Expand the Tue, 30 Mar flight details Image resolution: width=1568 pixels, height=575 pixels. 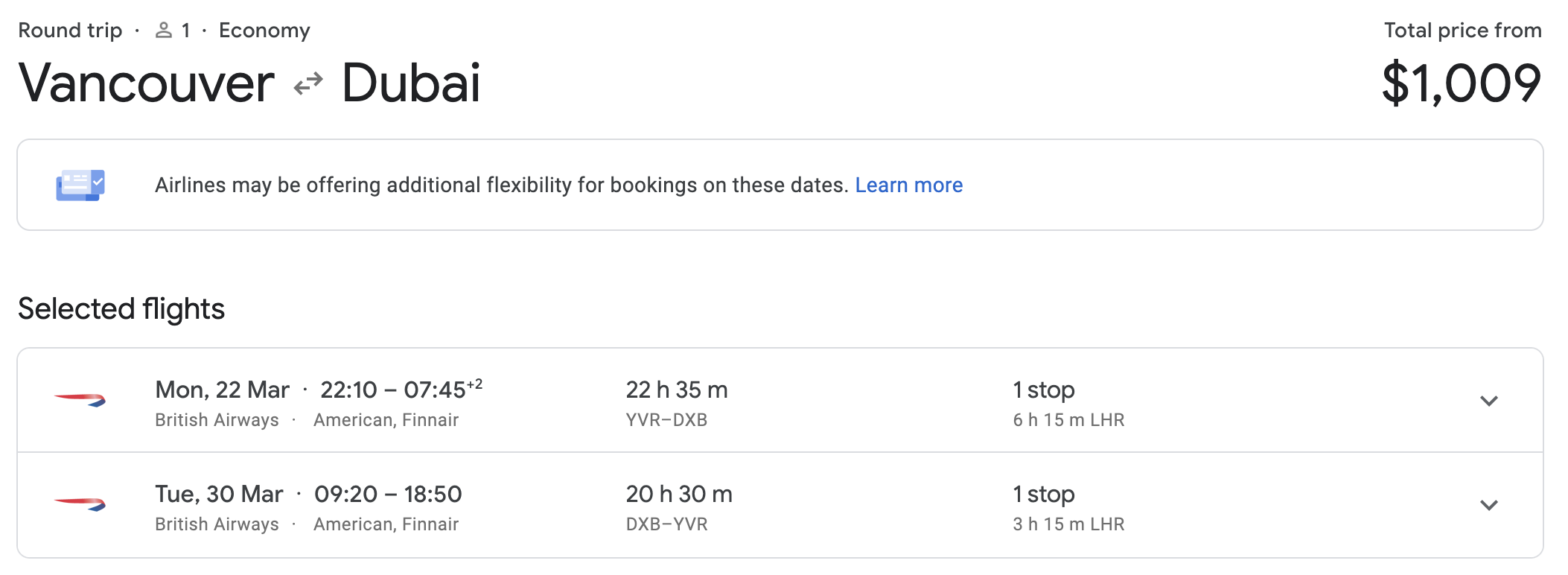[1488, 505]
